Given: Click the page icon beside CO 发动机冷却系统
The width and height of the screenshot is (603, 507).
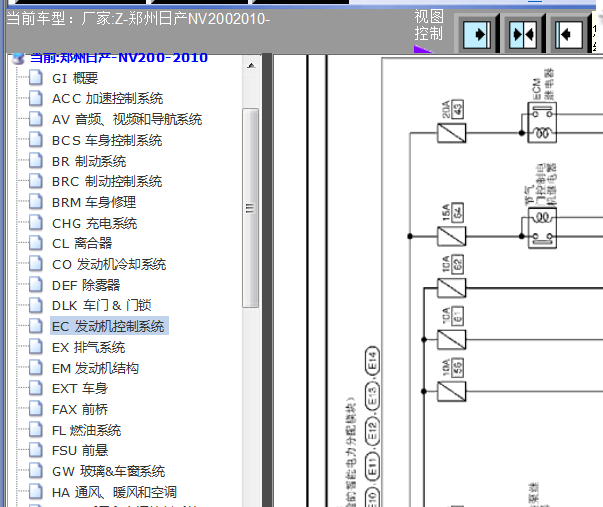Looking at the screenshot, I should tap(36, 263).
